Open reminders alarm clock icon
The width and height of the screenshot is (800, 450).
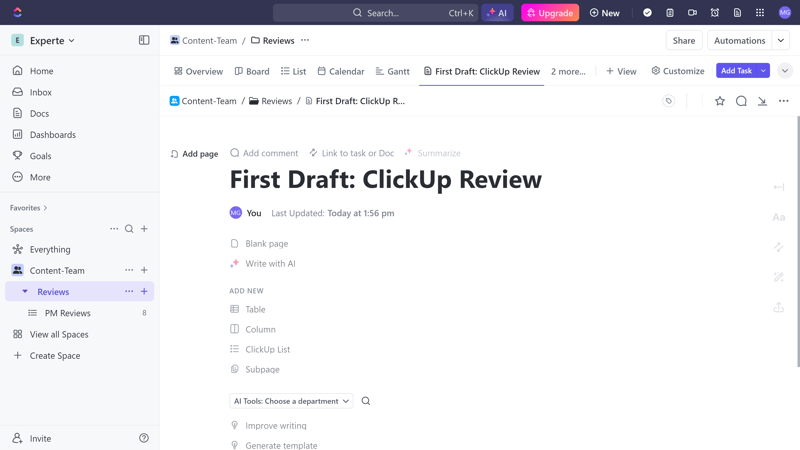coord(714,13)
